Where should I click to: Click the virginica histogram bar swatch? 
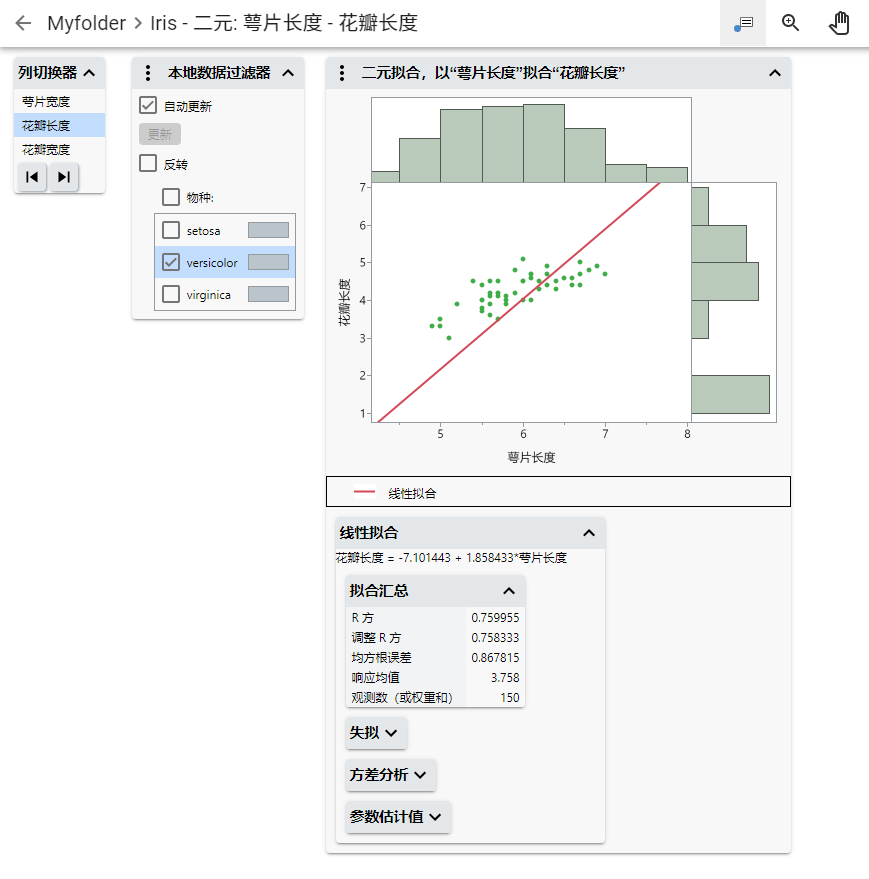[x=269, y=294]
